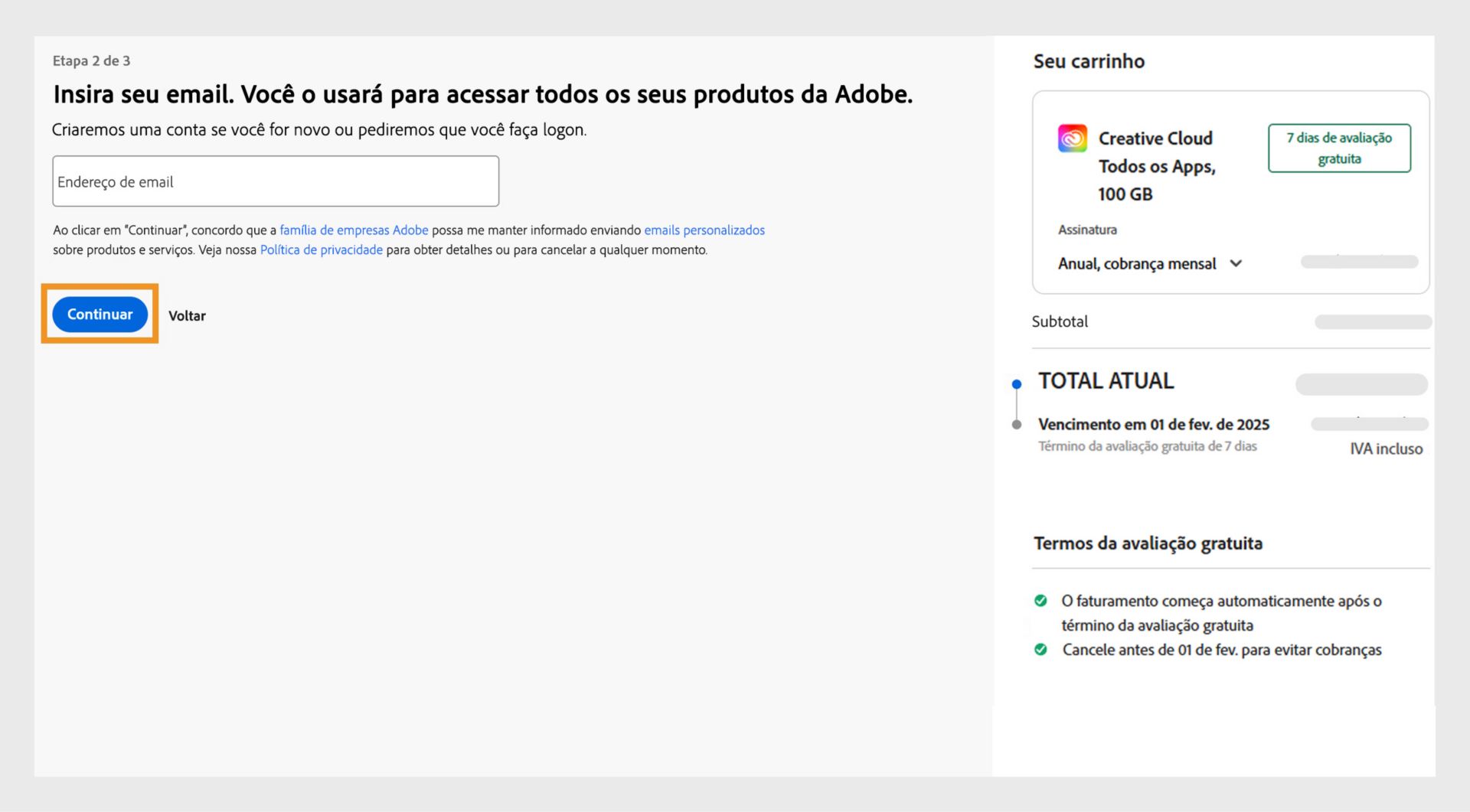Click the Creative Cloud Todos os Apps product name

tap(1157, 166)
